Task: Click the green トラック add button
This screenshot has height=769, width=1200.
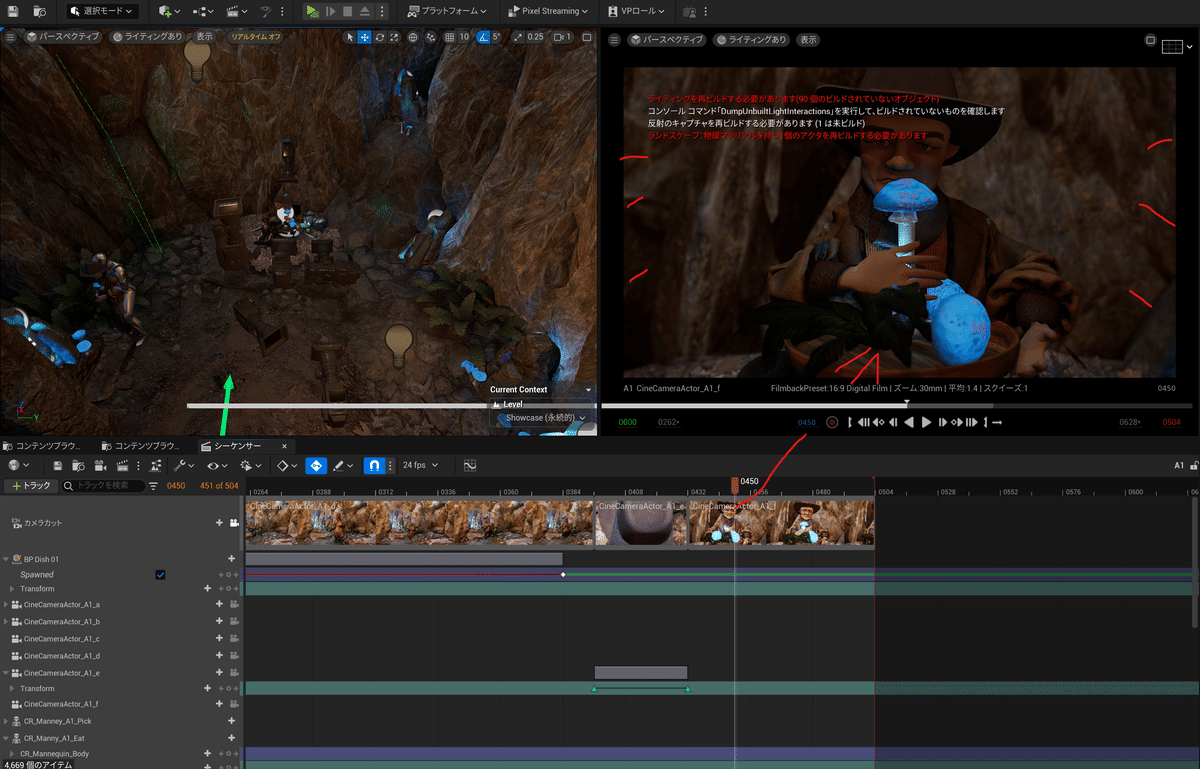Action: click(30, 485)
